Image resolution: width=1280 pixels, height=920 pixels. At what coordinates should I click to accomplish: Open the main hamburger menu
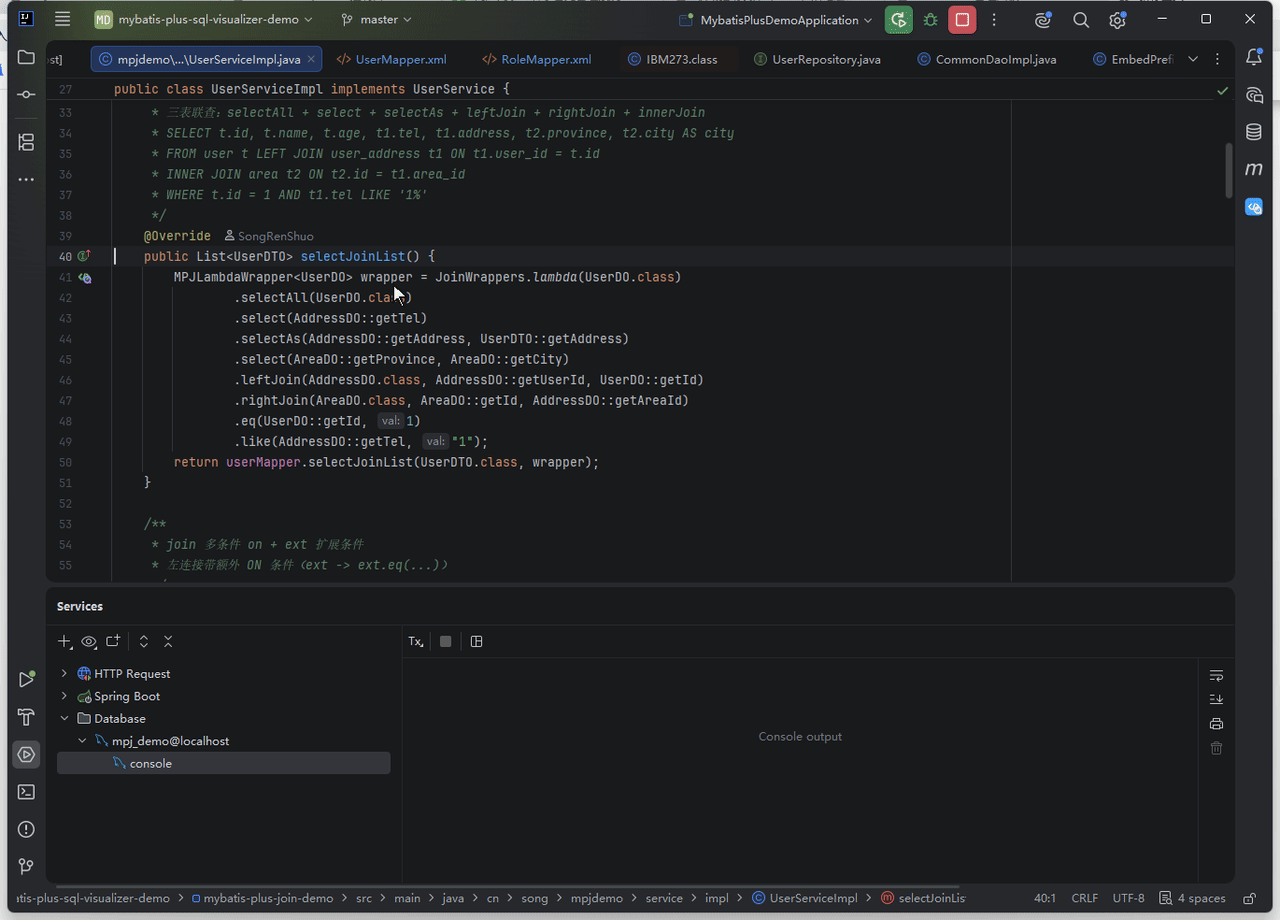click(x=63, y=19)
